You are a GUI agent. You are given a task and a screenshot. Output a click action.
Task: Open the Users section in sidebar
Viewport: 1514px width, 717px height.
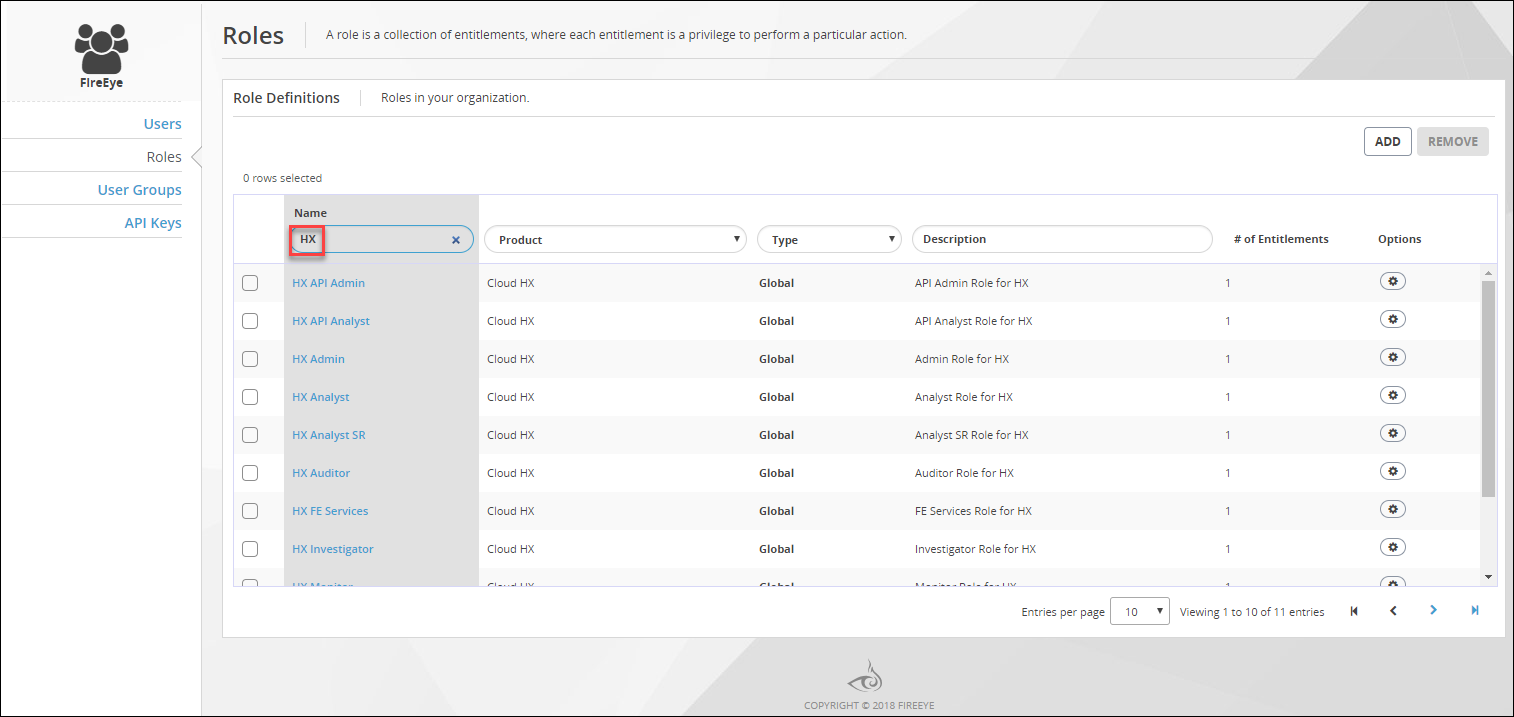point(162,124)
